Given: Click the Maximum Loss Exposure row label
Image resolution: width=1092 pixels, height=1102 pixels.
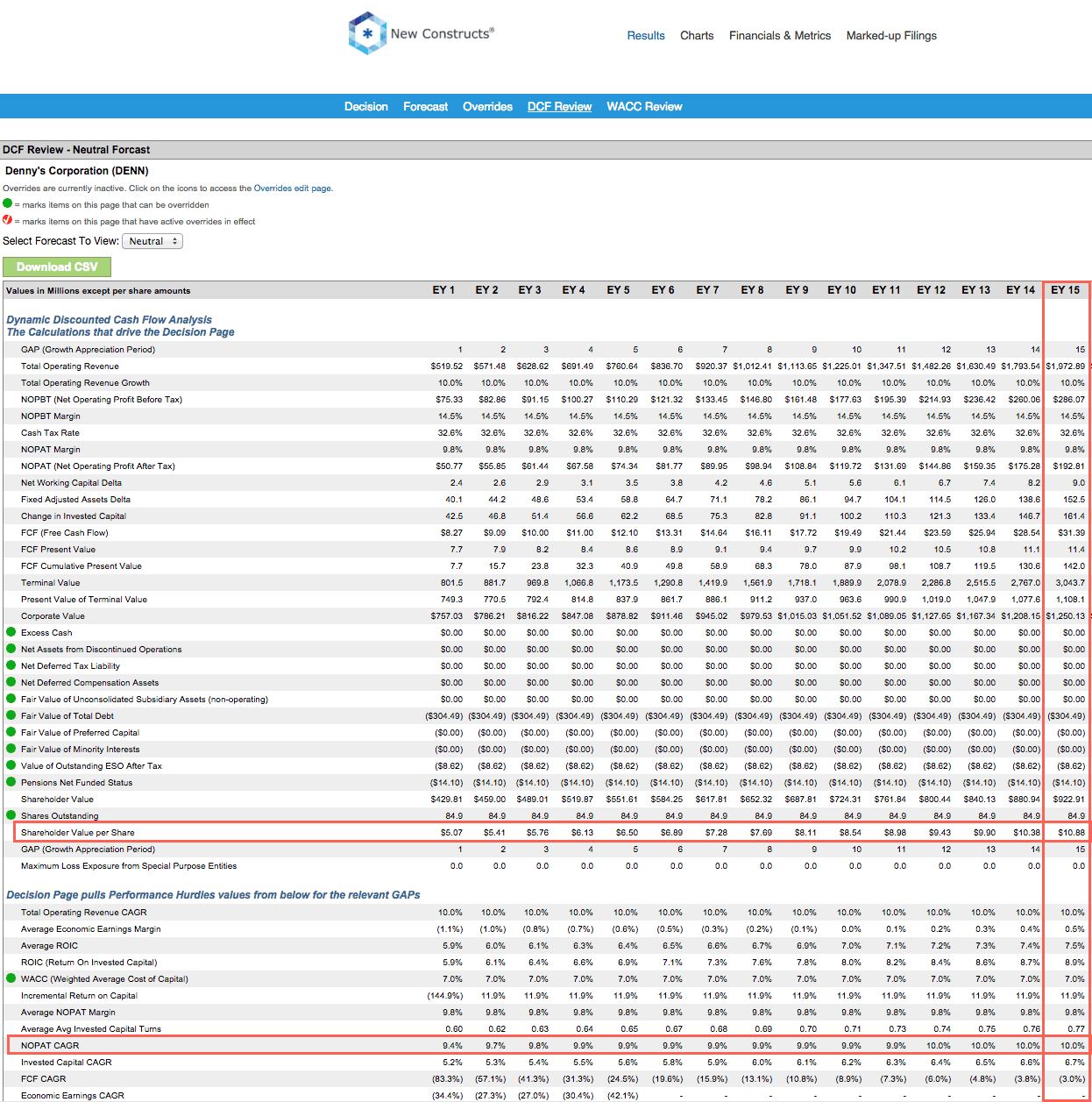Looking at the screenshot, I should pos(129,866).
